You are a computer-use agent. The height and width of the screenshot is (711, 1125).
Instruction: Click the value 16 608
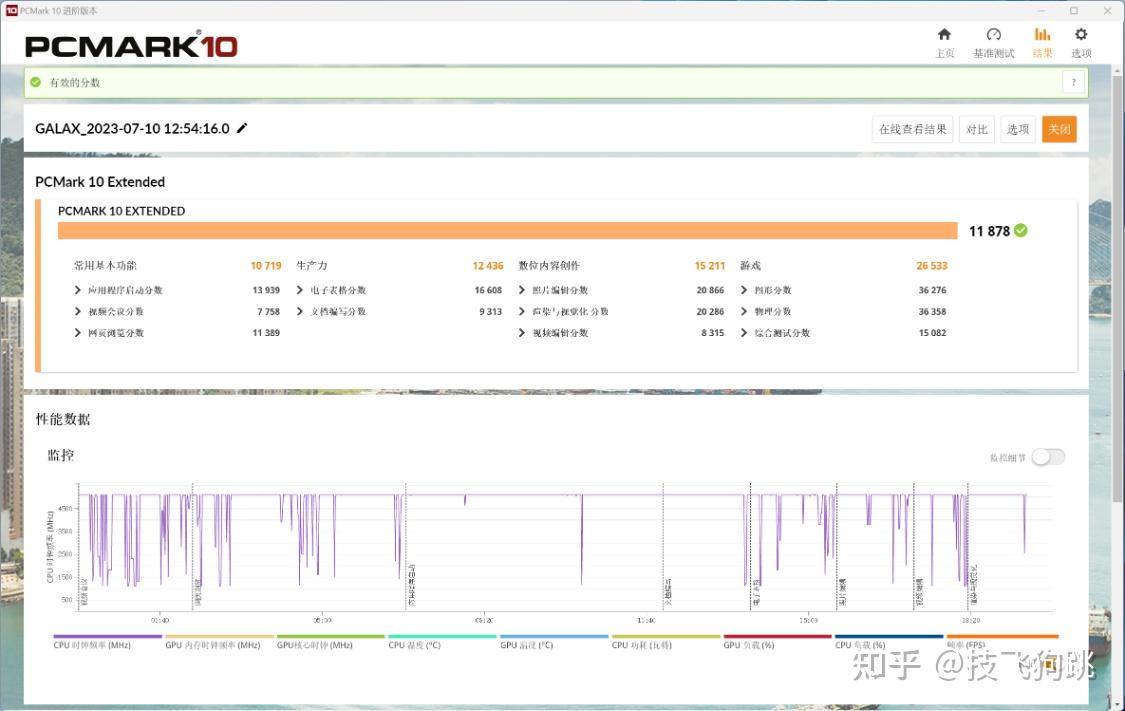pos(488,290)
